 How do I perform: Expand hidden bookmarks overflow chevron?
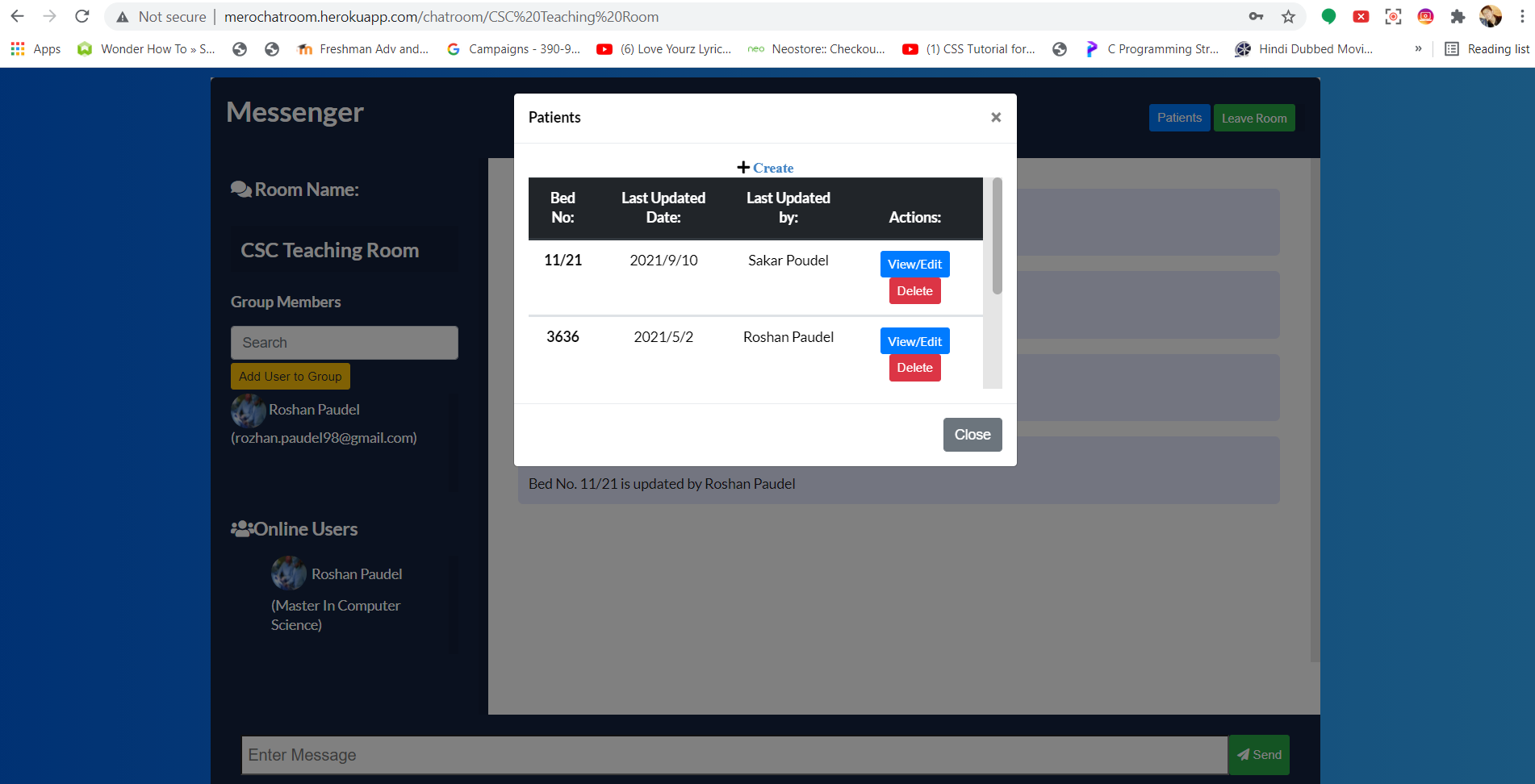point(1418,49)
